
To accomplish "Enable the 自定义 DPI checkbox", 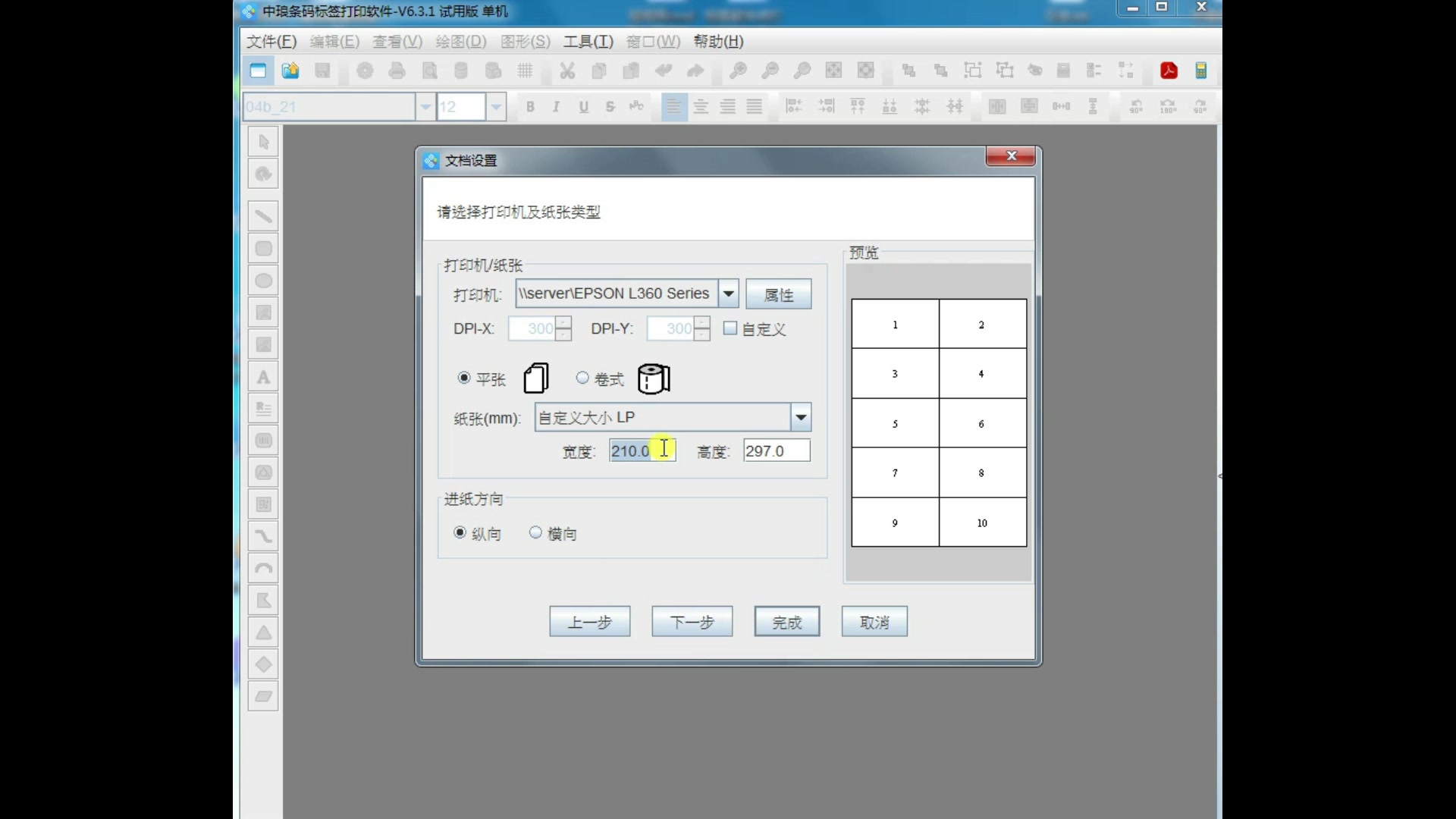I will pyautogui.click(x=730, y=328).
